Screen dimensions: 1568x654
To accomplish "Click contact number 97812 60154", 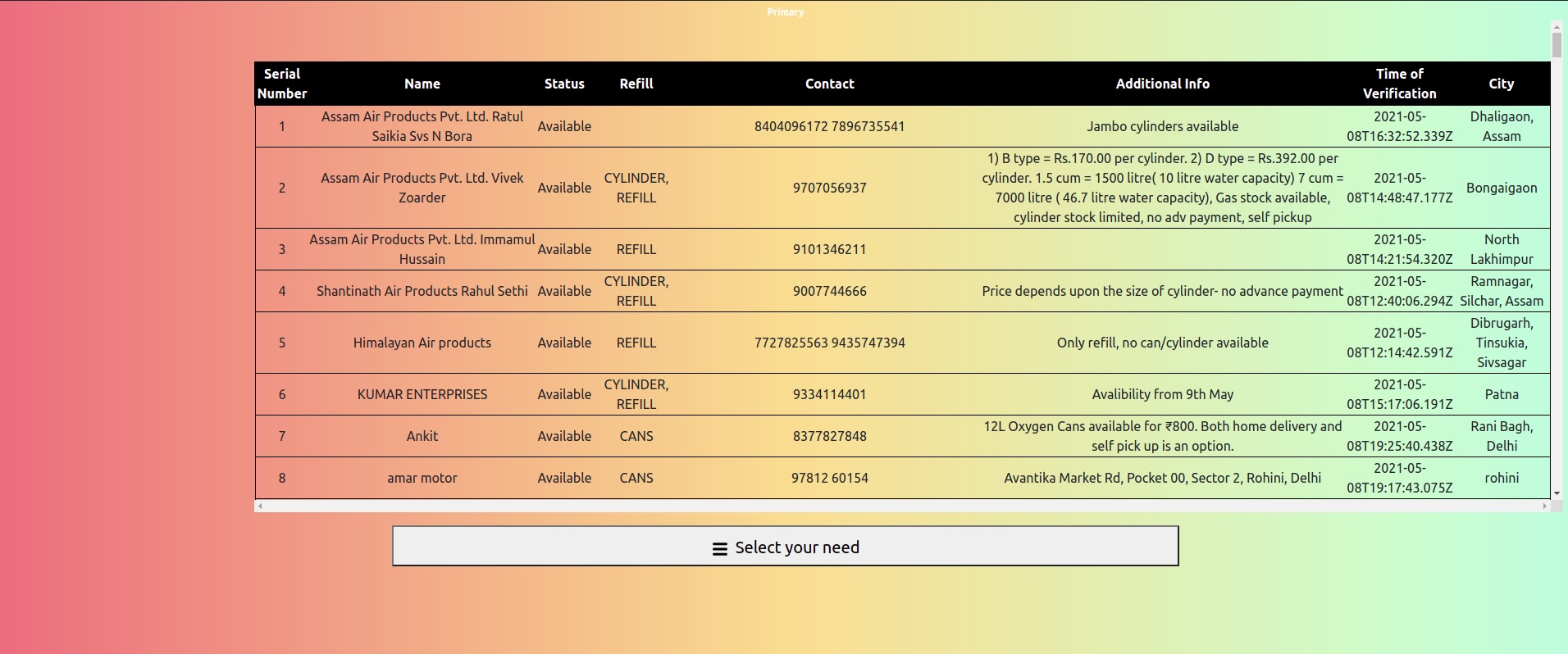I will click(x=829, y=478).
